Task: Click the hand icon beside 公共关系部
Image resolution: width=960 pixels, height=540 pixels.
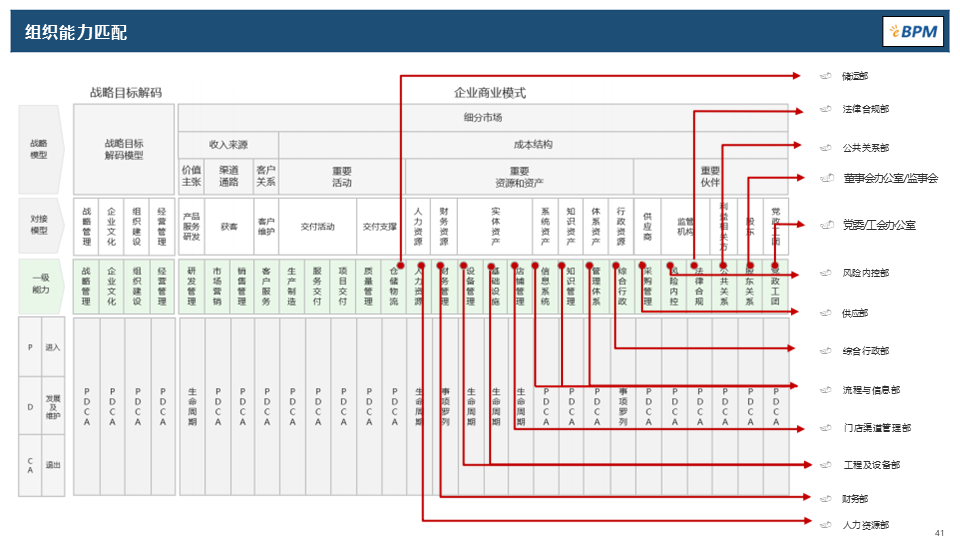Action: [826, 148]
